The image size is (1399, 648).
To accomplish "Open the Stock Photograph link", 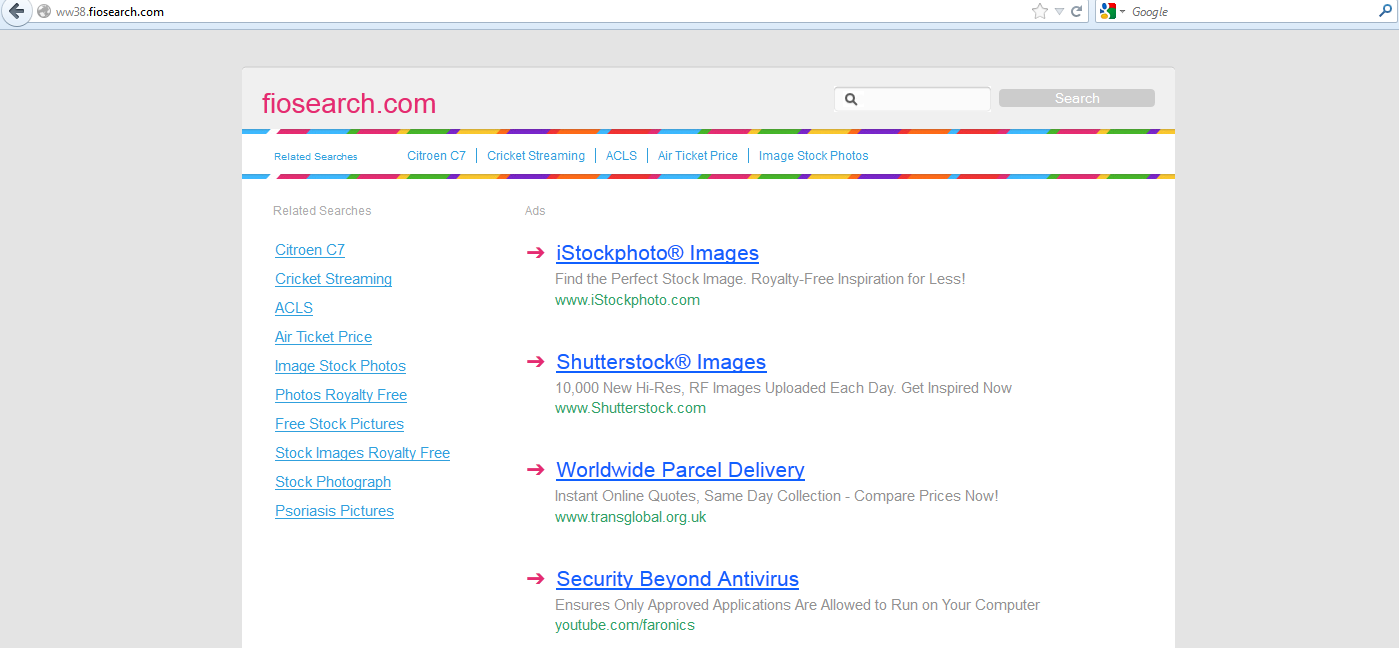I will point(333,482).
